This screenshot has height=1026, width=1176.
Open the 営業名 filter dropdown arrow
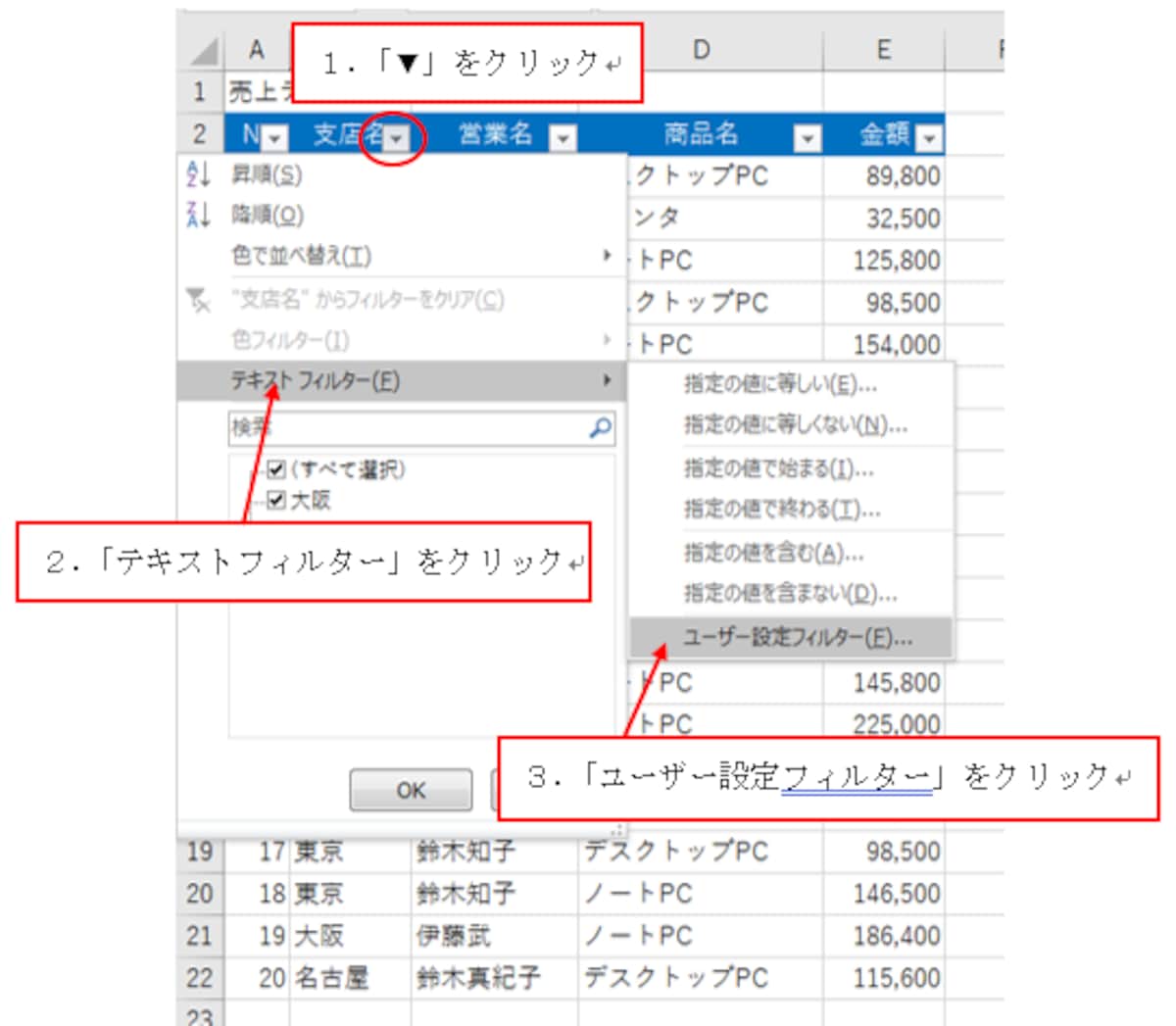[x=563, y=139]
